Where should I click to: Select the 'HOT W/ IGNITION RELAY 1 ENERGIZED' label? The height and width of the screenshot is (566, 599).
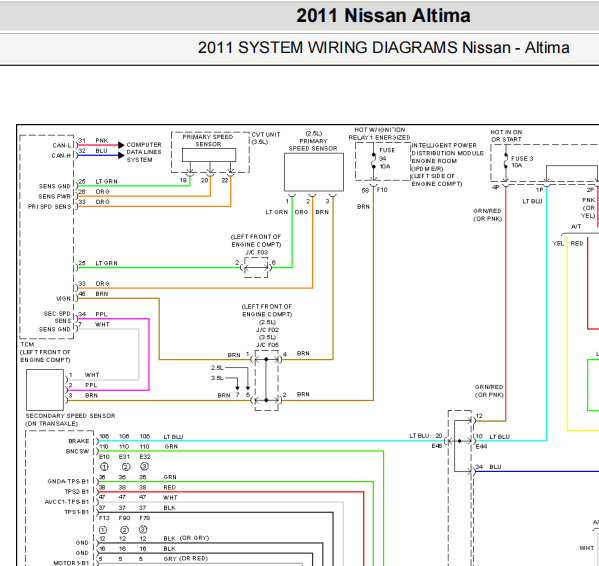(x=379, y=134)
